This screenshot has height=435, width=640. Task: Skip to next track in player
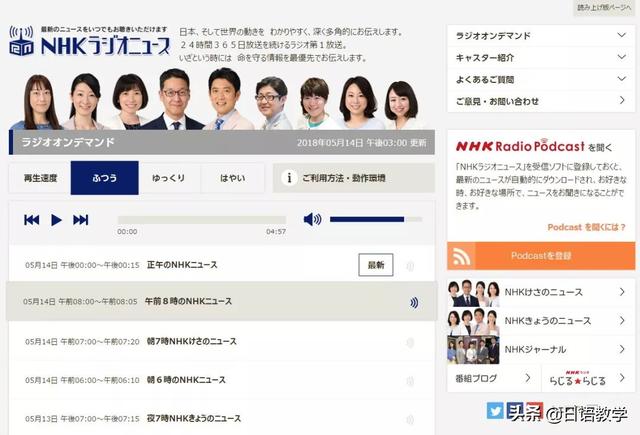80,220
